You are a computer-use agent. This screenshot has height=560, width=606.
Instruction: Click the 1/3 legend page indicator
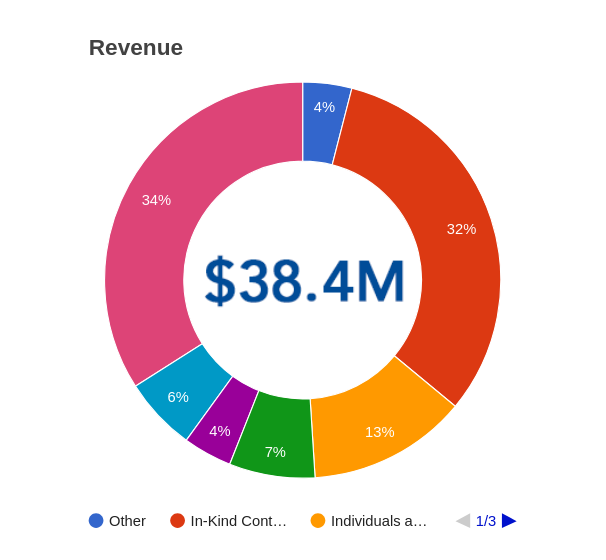pos(486,521)
